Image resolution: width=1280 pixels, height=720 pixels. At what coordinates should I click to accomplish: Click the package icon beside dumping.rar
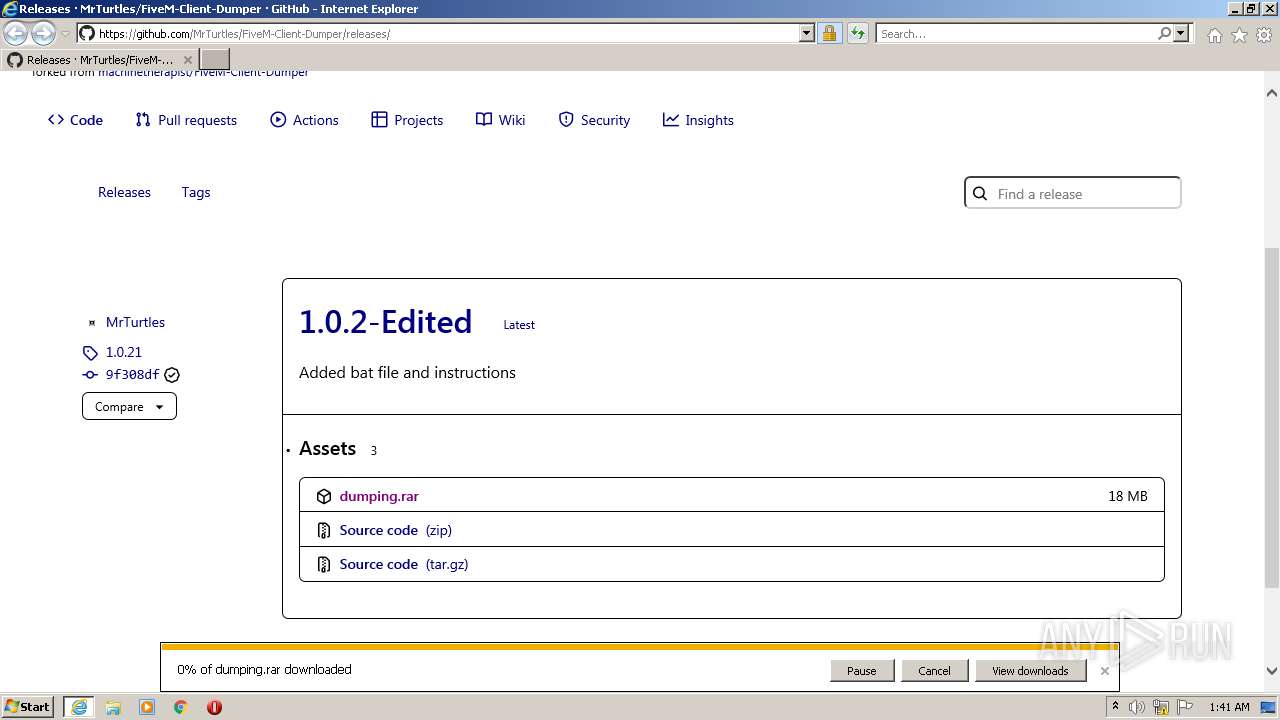point(323,496)
